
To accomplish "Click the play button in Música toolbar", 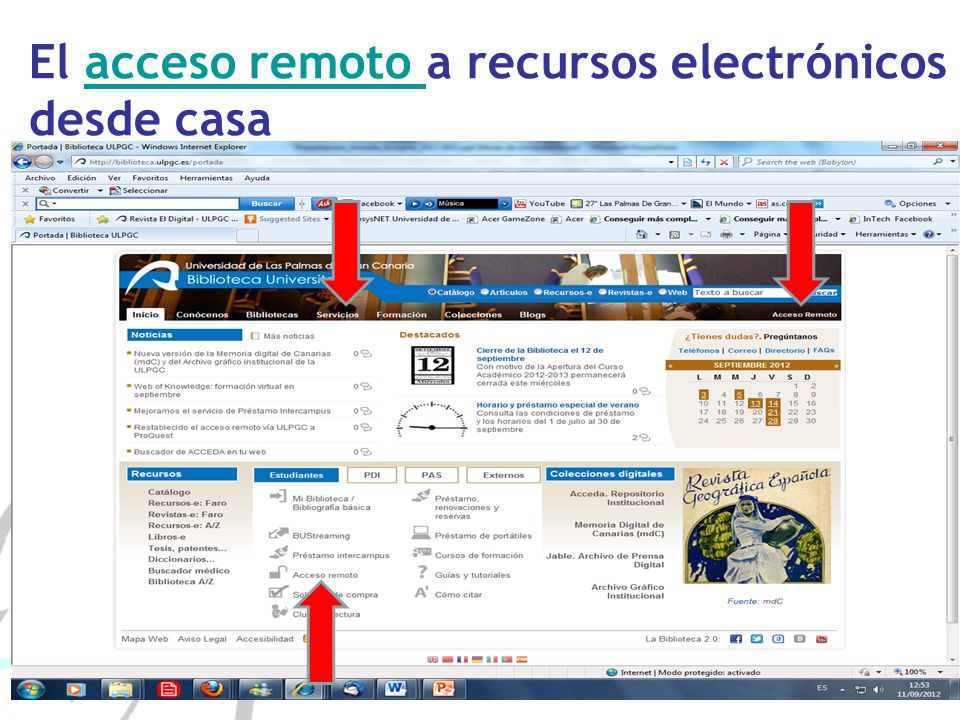I will pyautogui.click(x=415, y=203).
